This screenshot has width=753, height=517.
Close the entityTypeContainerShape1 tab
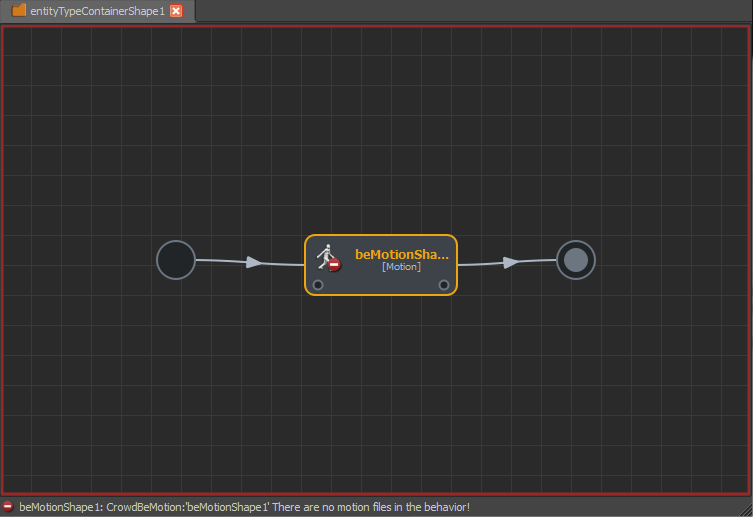(176, 11)
